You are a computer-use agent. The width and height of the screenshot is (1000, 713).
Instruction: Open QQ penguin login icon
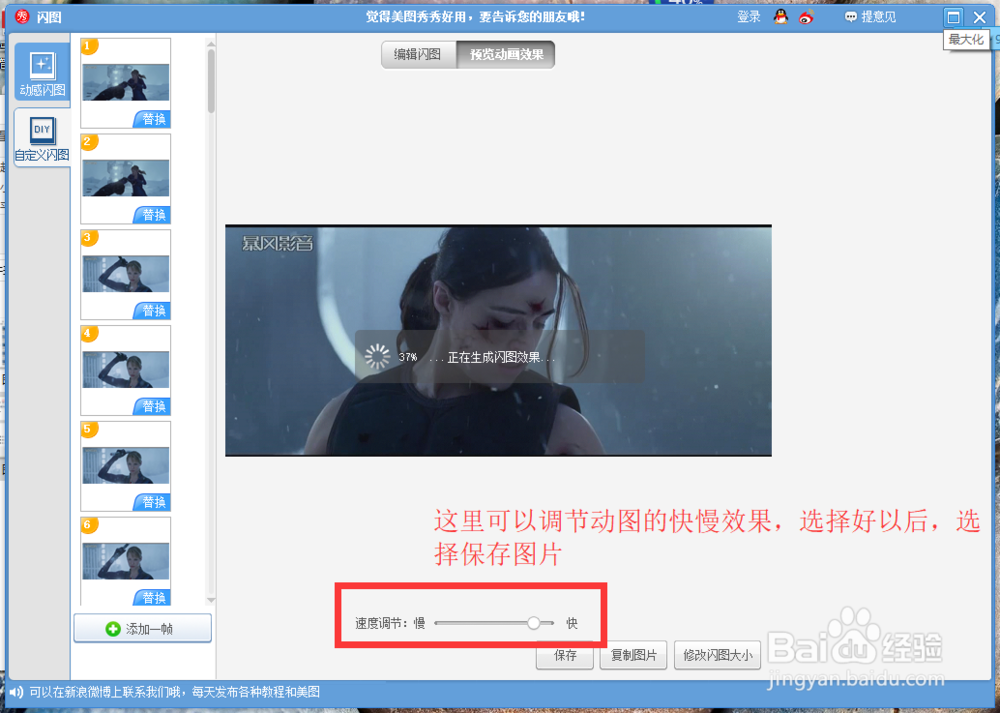tap(781, 17)
